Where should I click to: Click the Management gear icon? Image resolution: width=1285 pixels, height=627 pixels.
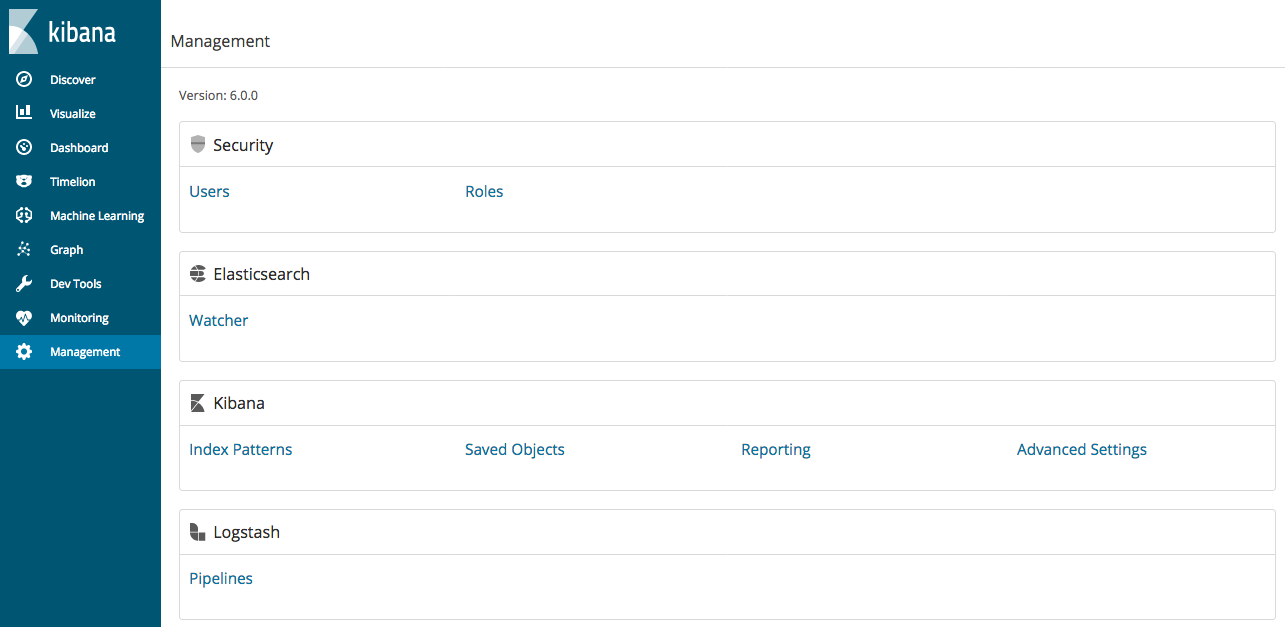pos(23,351)
